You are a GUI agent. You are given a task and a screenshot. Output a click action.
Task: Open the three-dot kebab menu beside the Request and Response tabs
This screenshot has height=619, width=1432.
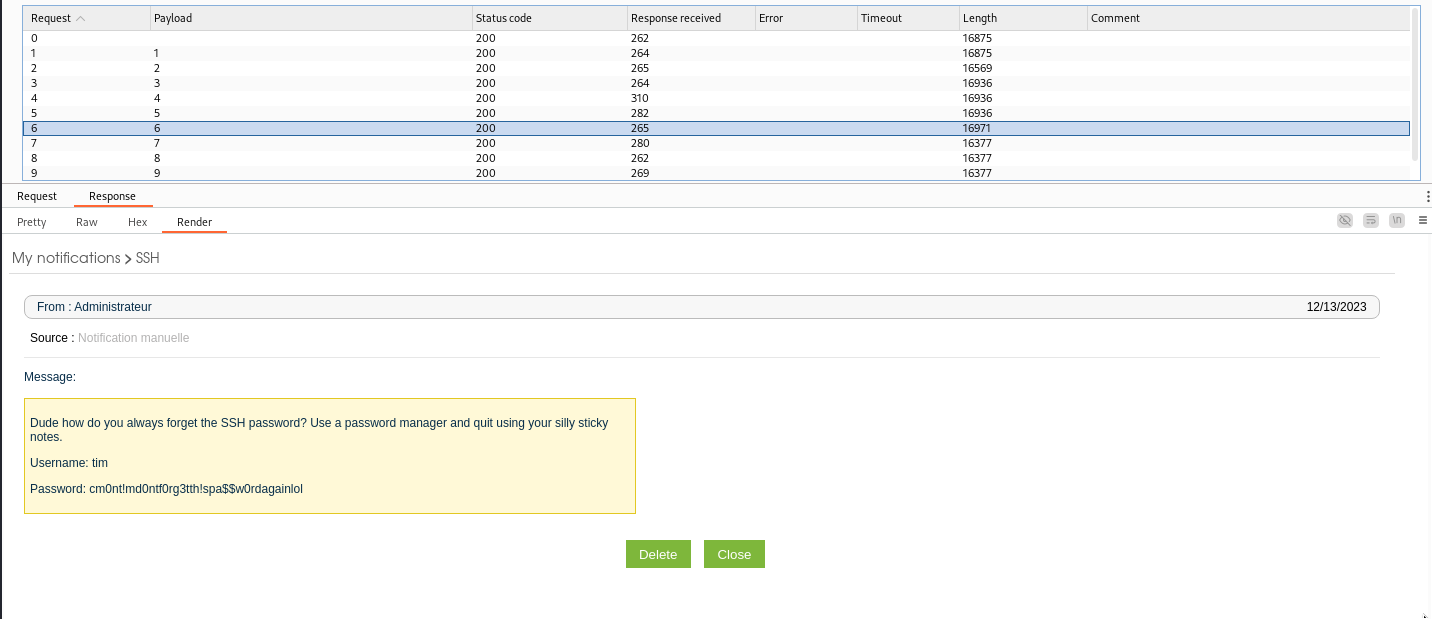[x=1428, y=197]
